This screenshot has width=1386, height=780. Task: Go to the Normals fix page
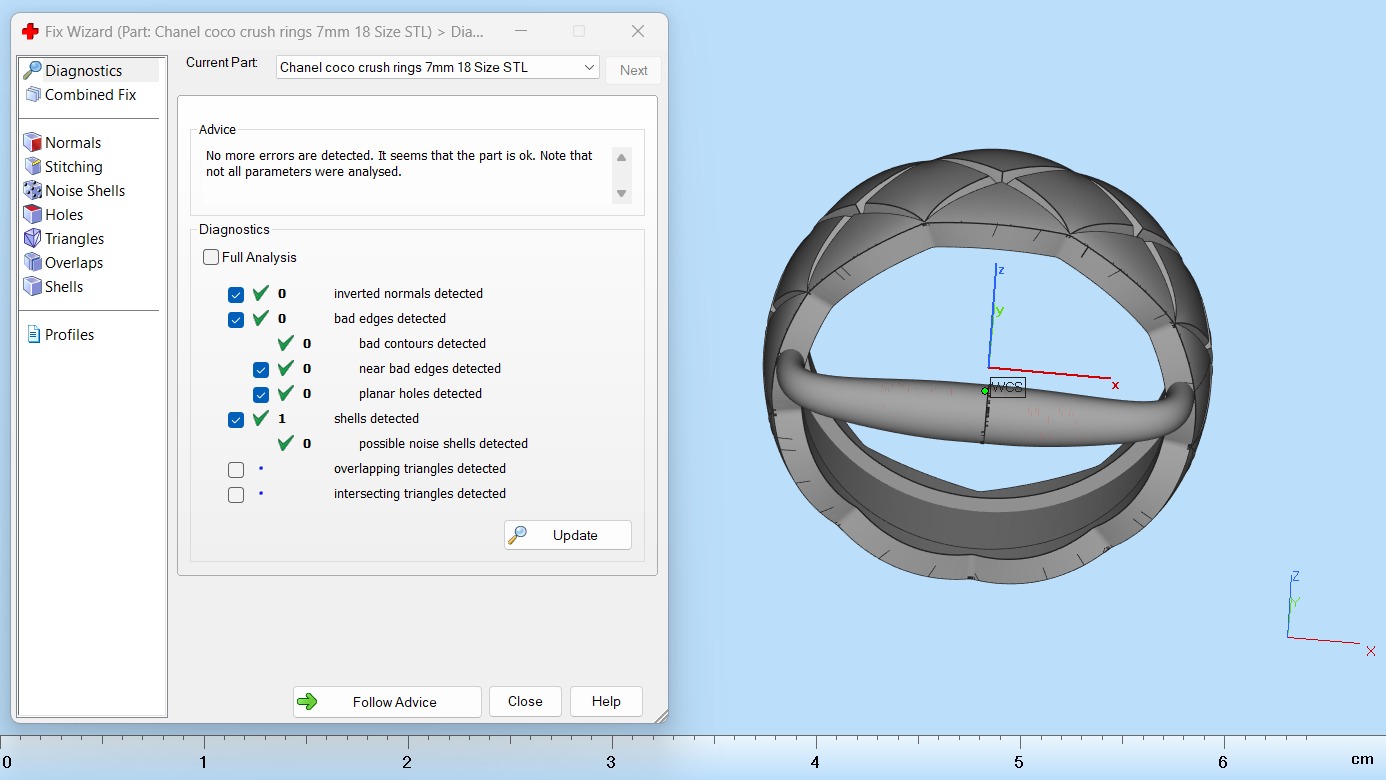point(72,143)
